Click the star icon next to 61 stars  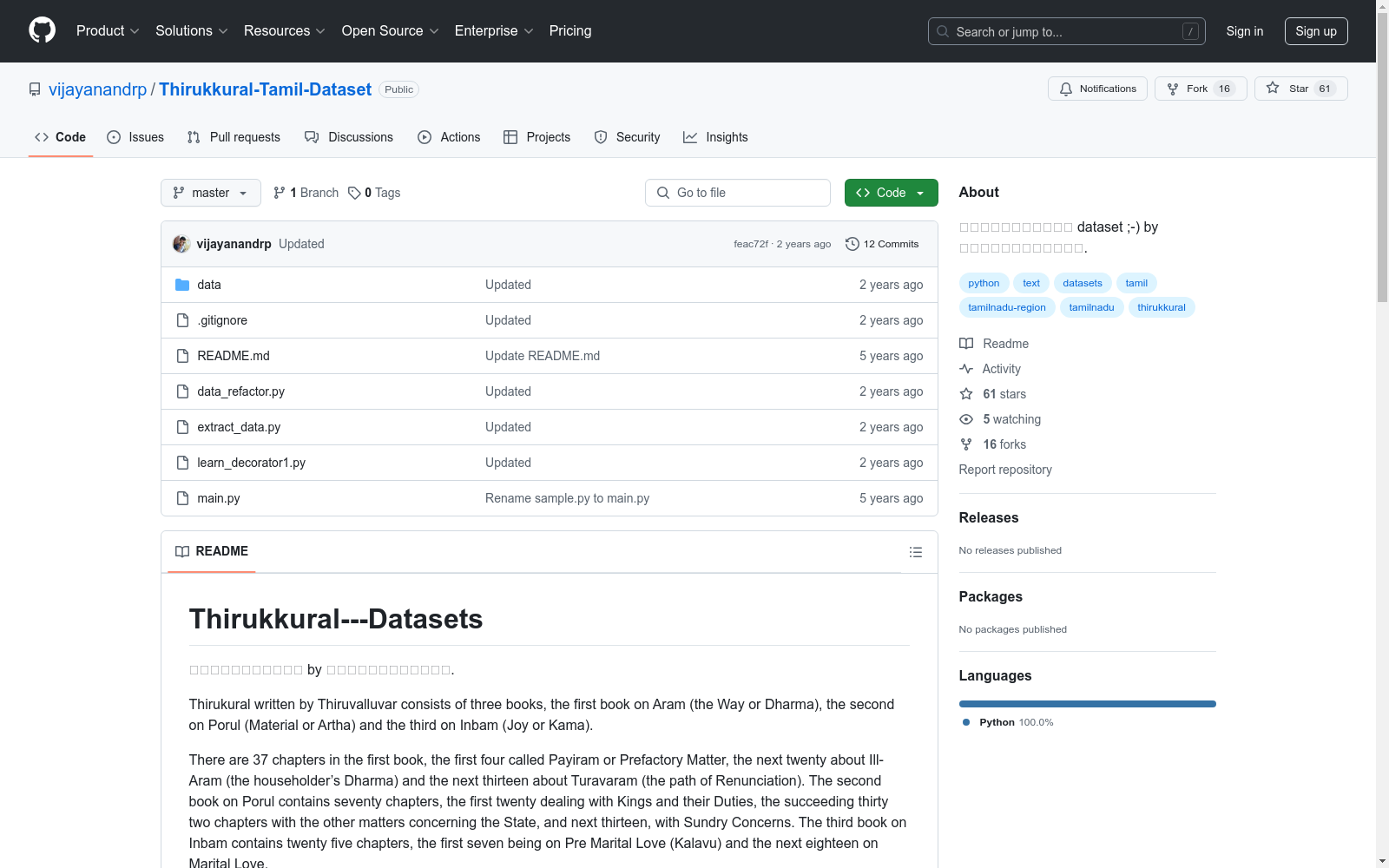pos(966,394)
